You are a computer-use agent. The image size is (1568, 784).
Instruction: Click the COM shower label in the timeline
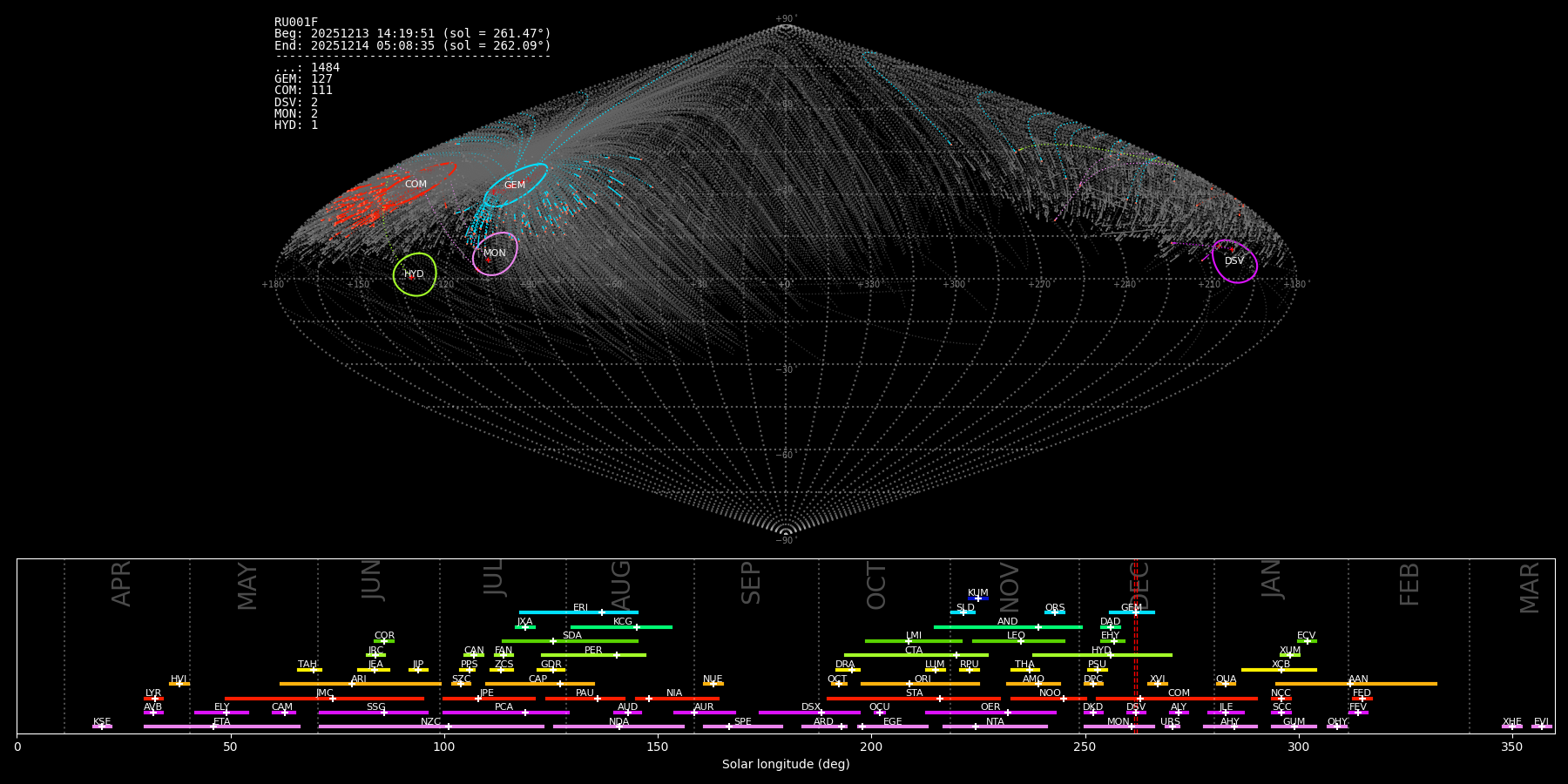1179,693
